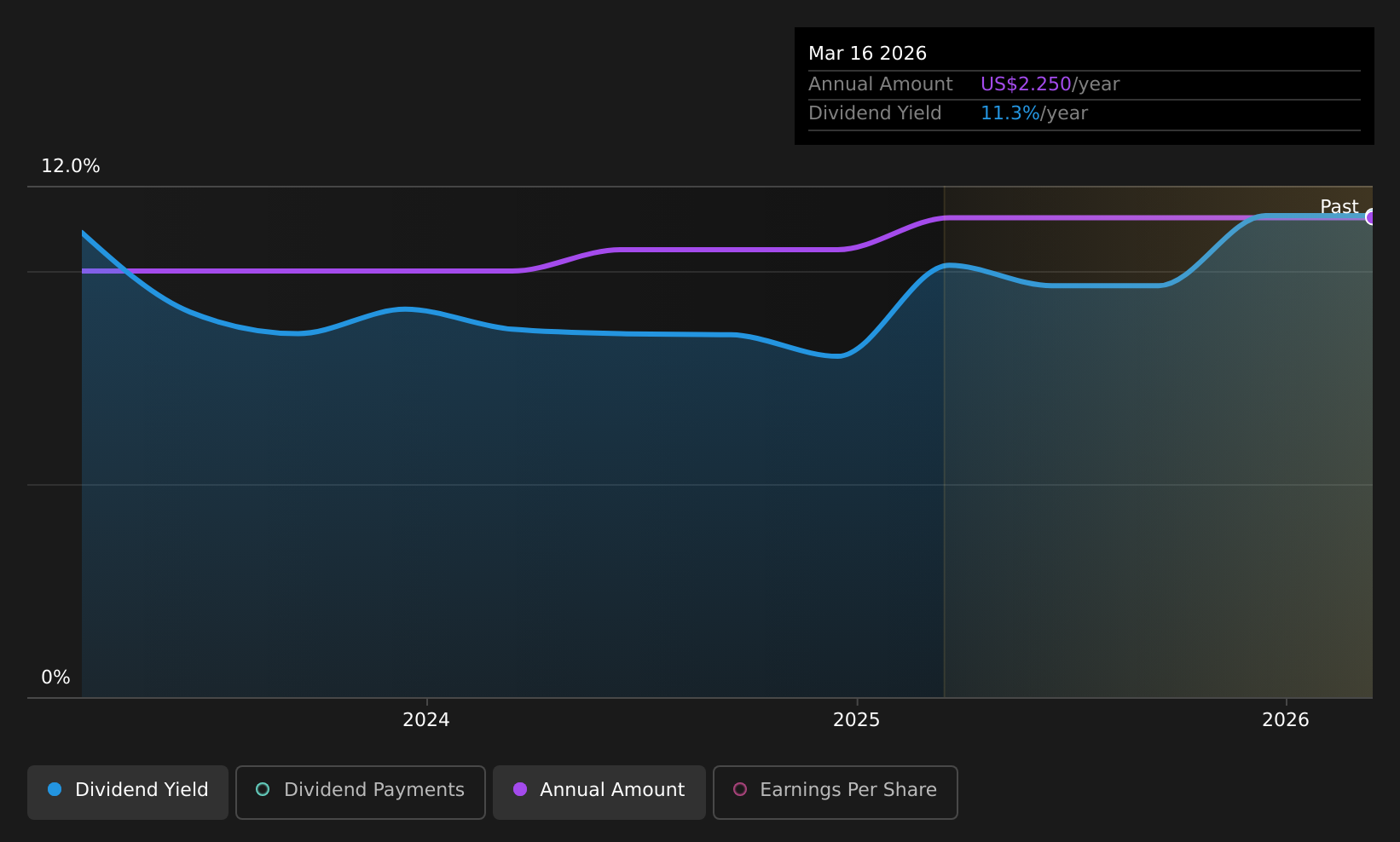The image size is (1400, 842).
Task: Click the tooltip's Annual Amount label
Action: tap(881, 84)
